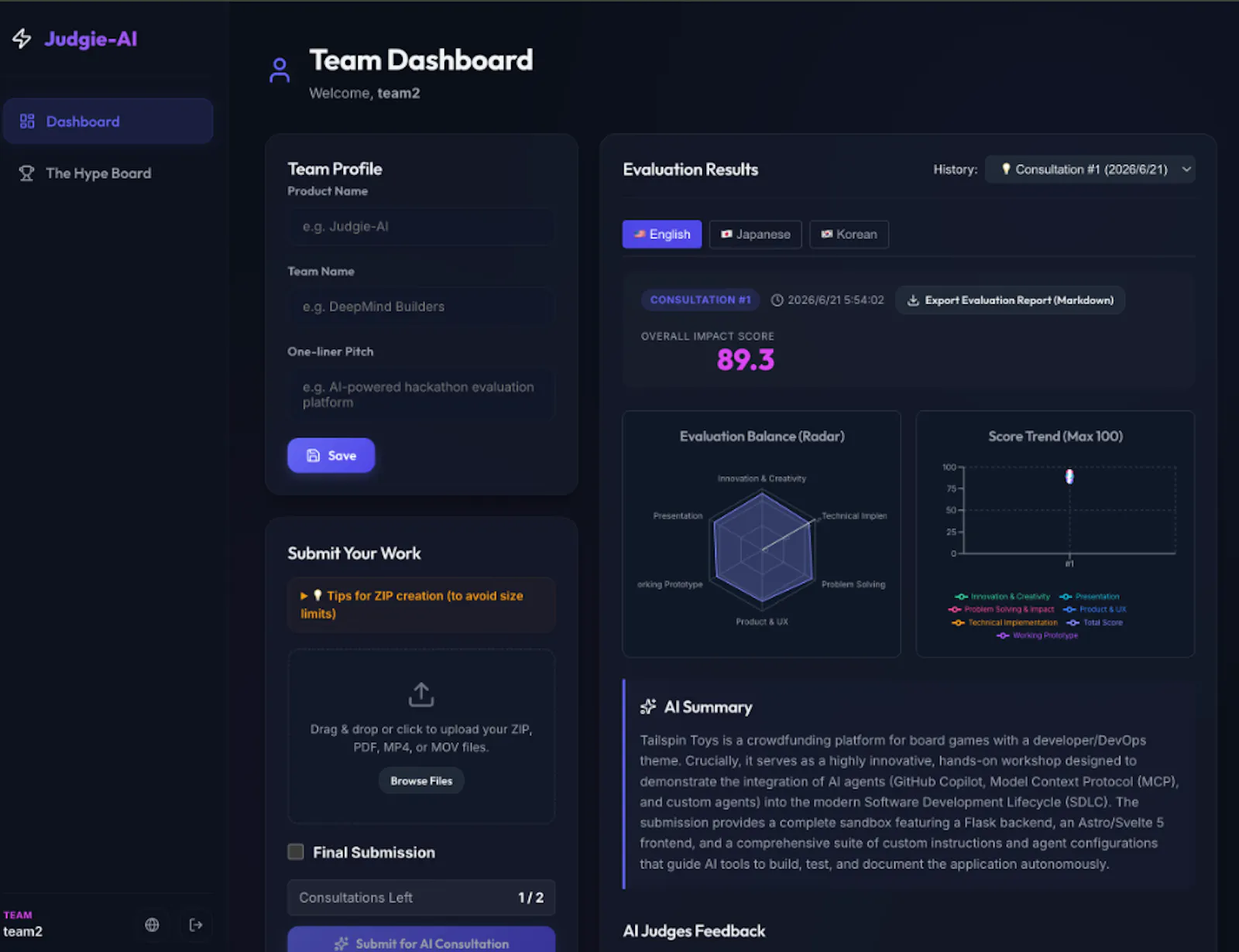Expand the Tips for ZIP creation section

(421, 604)
